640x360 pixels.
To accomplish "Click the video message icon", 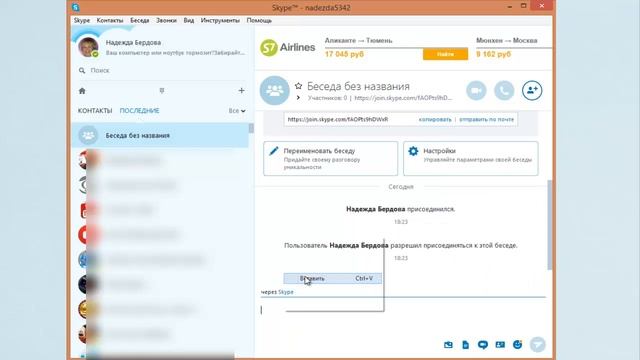I will [x=483, y=345].
